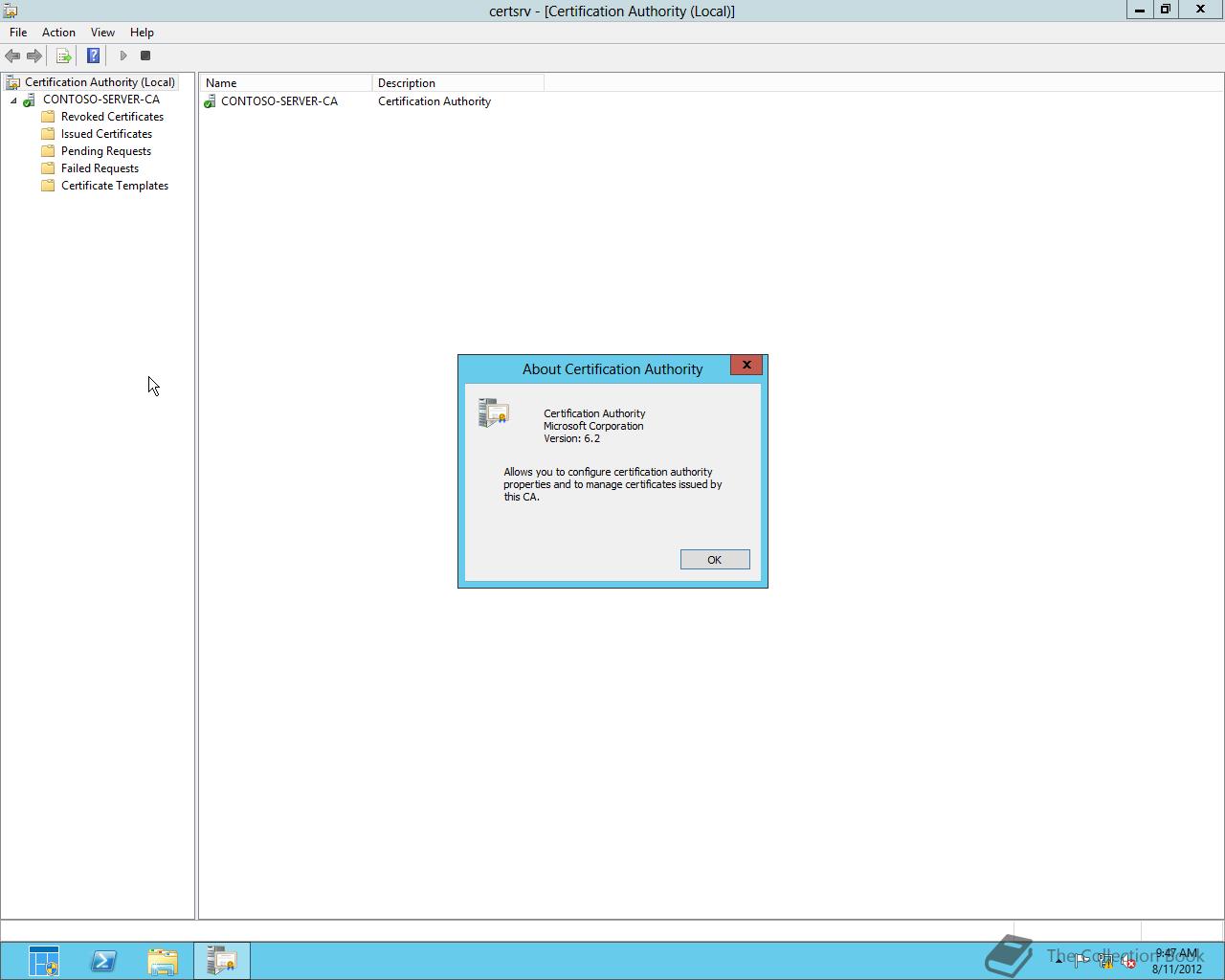Sort by the Name column header

285,83
